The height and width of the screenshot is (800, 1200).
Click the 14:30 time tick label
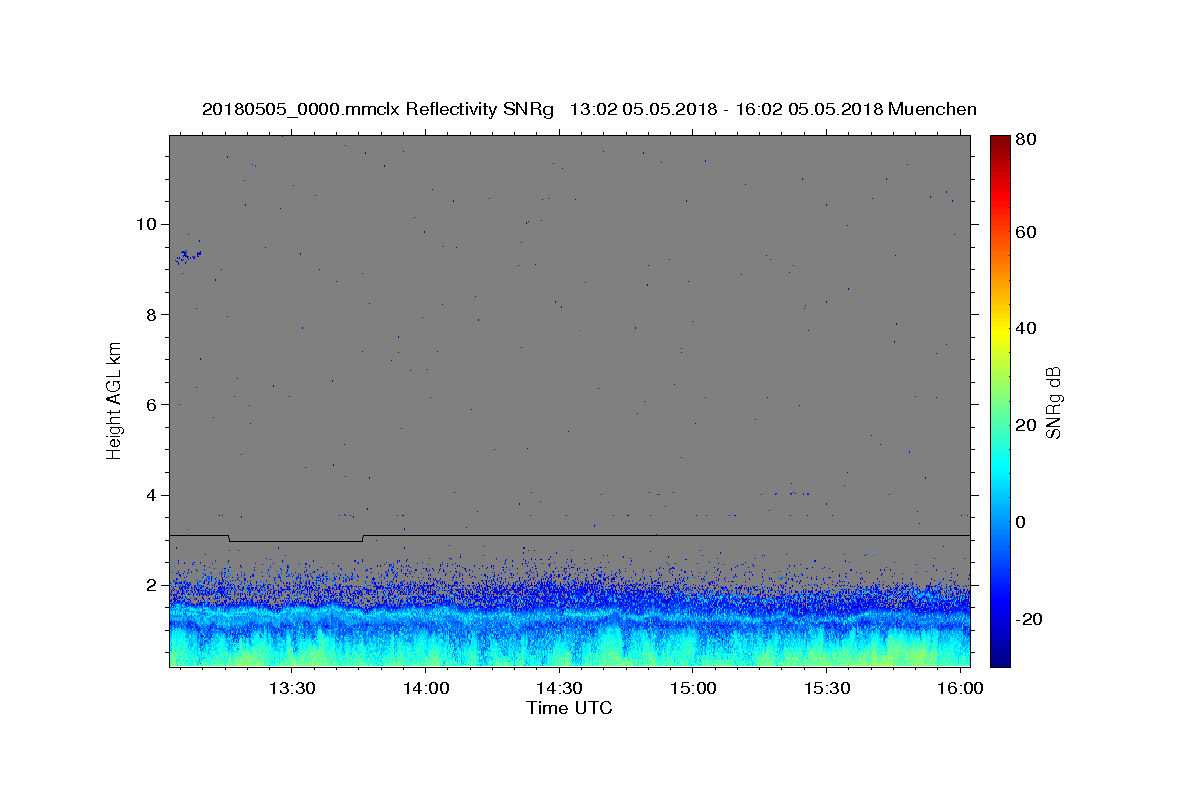point(559,689)
